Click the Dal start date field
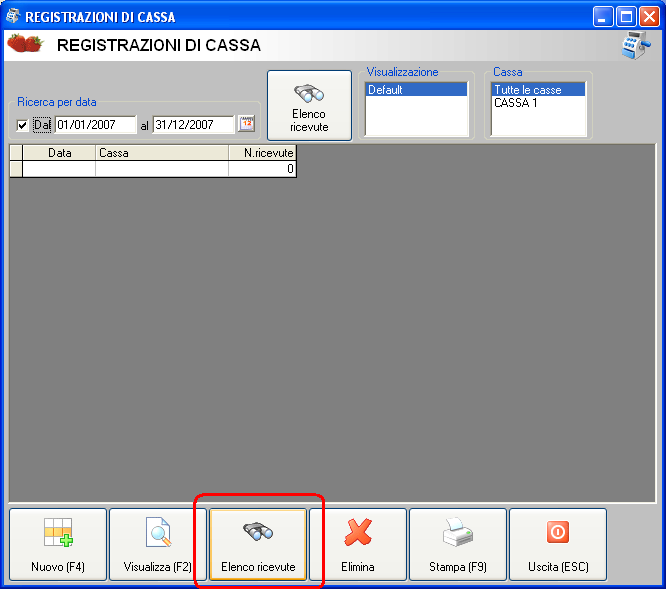 95,125
